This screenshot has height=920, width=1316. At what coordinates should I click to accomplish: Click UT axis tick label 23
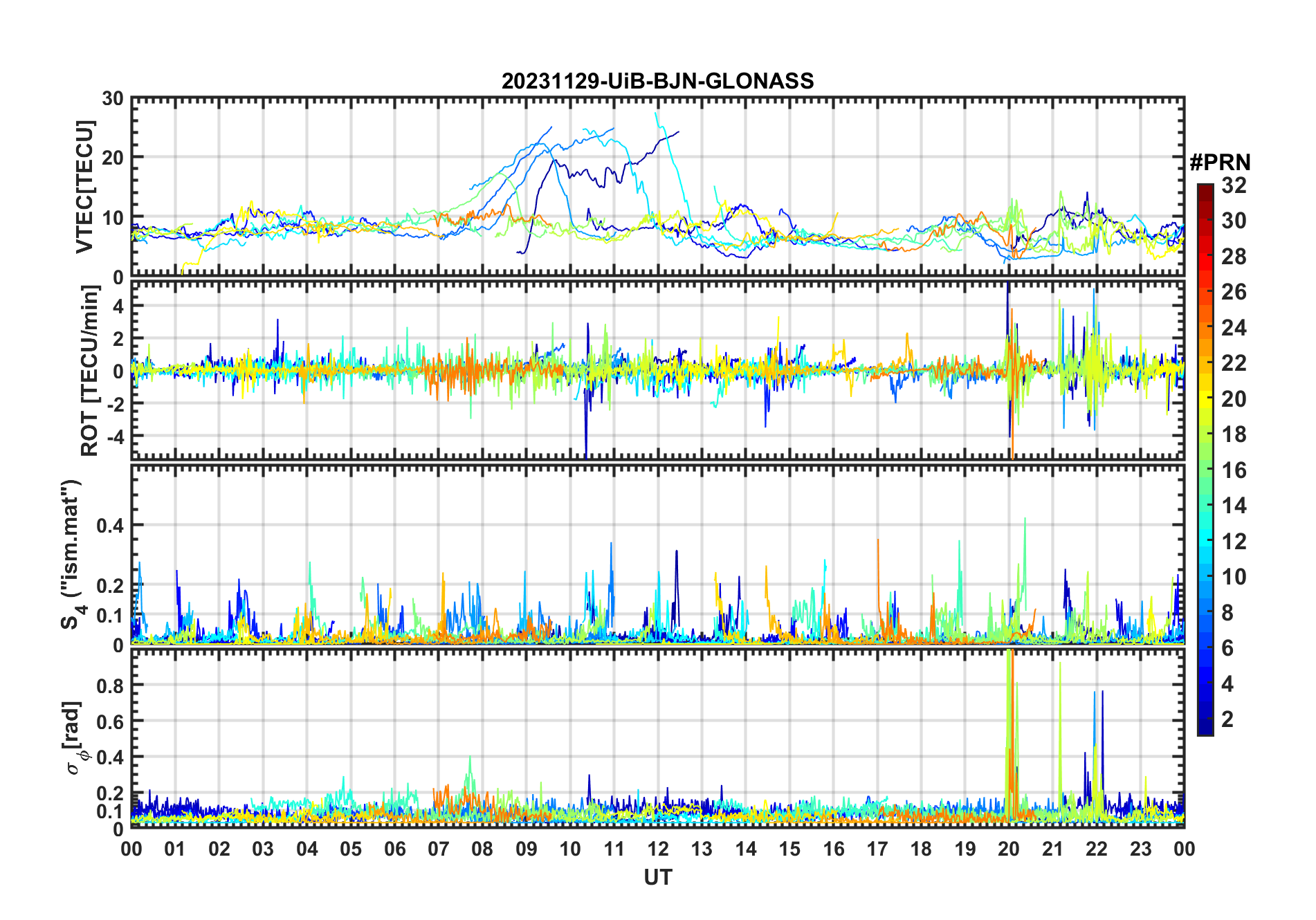pos(1140,849)
